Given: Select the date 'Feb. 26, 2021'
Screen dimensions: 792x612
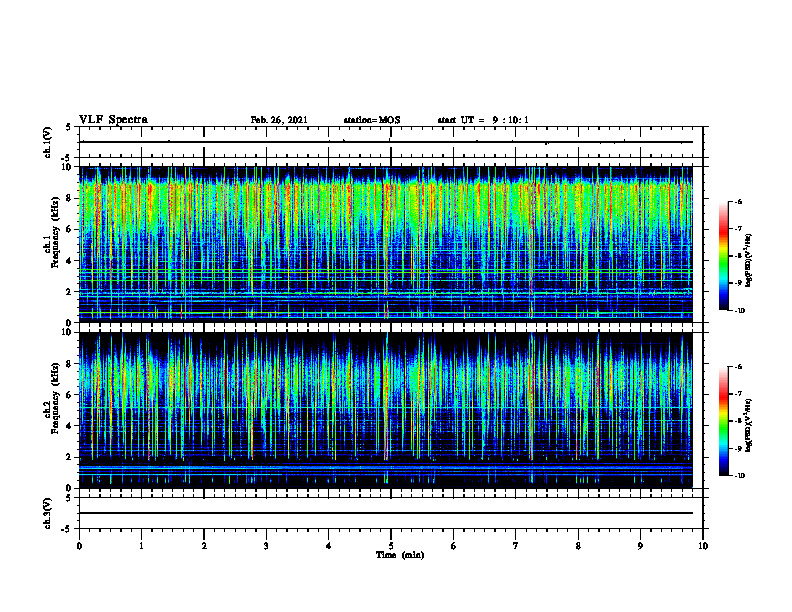Looking at the screenshot, I should tap(279, 120).
